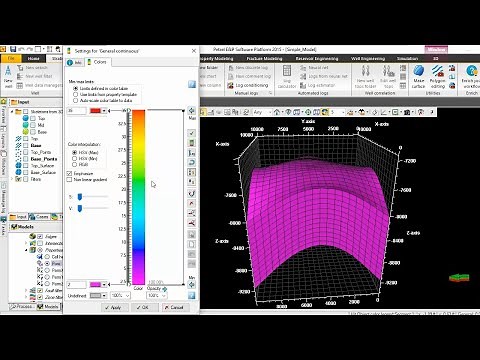
Task: Click the Well data manager icon
Action: click(20, 85)
